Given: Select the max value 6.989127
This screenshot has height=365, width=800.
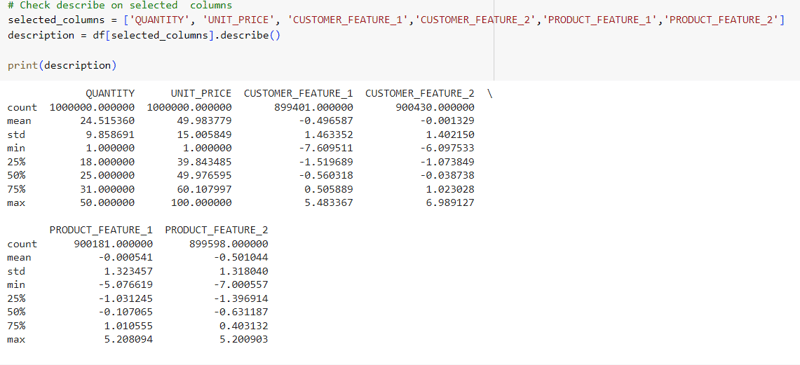Looking at the screenshot, I should 450,203.
